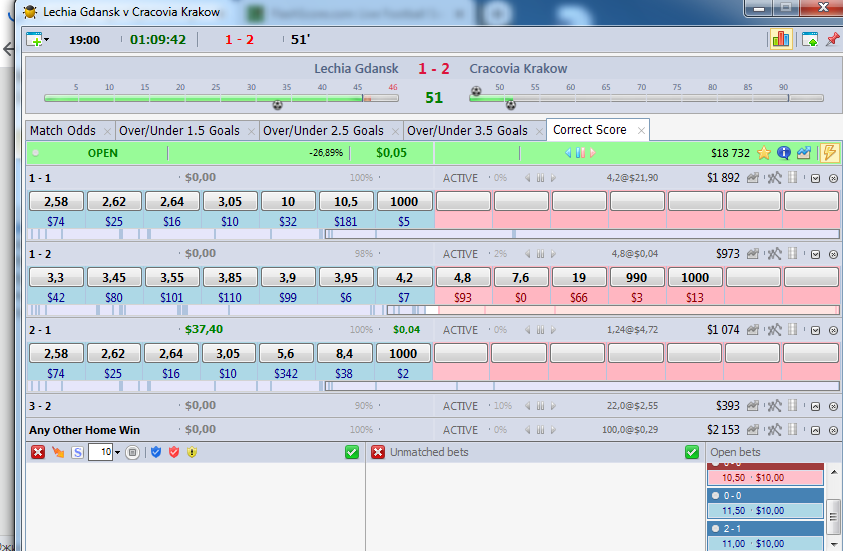Select the orange arrow tool in the bet panel
The height and width of the screenshot is (551, 843).
58,452
